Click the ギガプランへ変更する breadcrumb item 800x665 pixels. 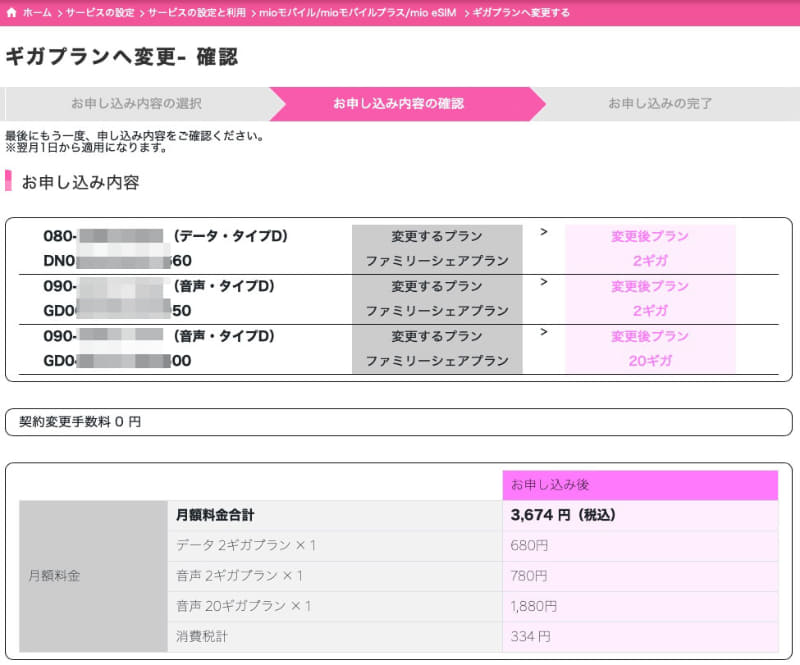pyautogui.click(x=521, y=13)
